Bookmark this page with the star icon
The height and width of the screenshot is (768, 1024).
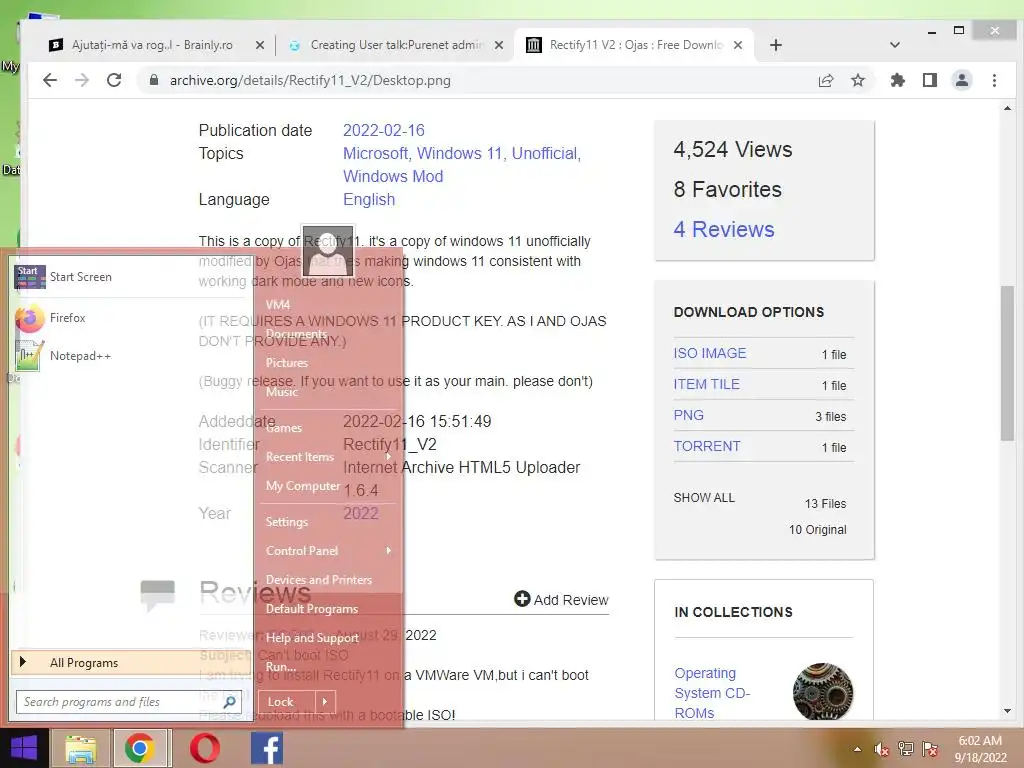coord(858,80)
